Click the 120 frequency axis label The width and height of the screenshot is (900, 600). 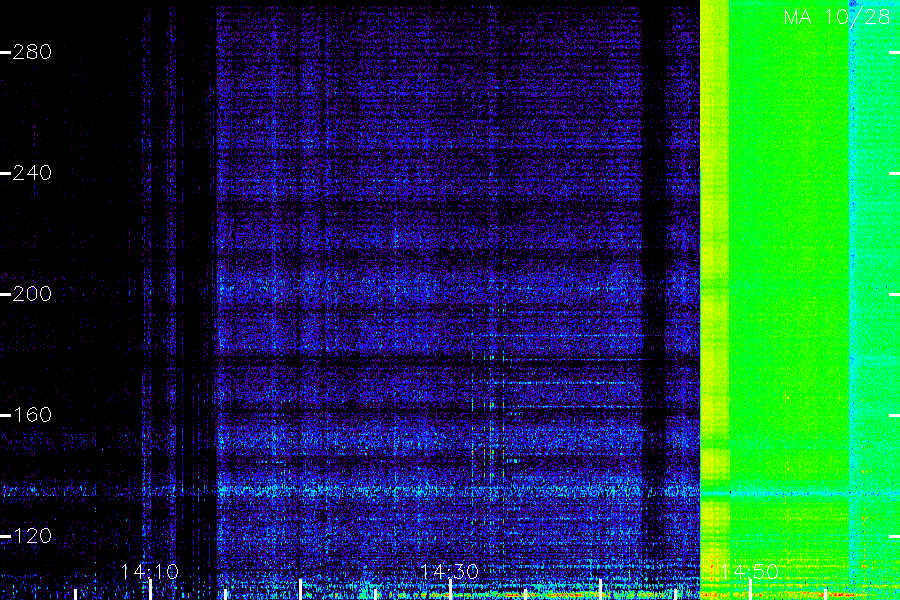32,536
